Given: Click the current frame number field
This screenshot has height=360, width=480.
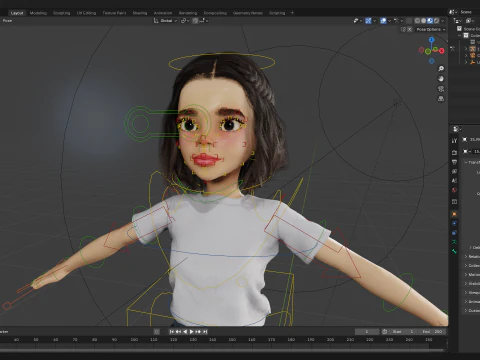Looking at the screenshot, I should 367,332.
